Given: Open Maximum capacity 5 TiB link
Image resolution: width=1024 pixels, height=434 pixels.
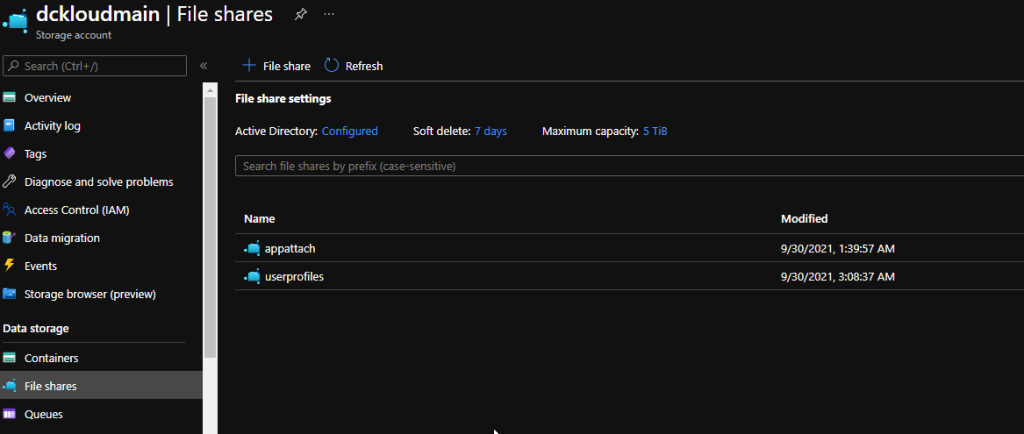Looking at the screenshot, I should (x=655, y=131).
